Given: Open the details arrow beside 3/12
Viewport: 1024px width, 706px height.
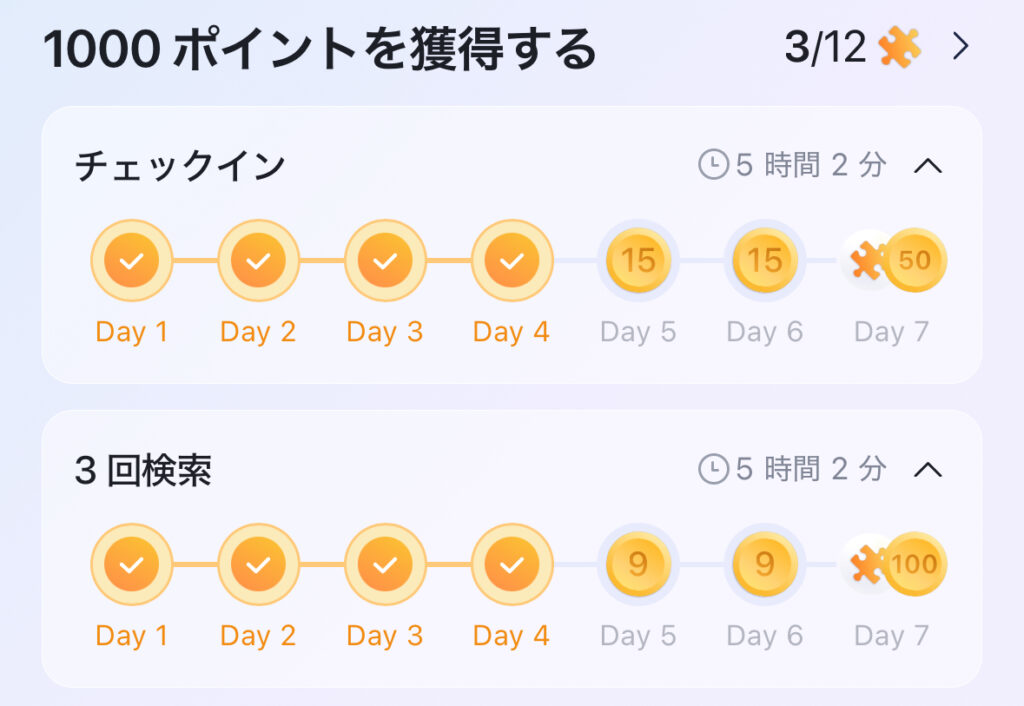Looking at the screenshot, I should pyautogui.click(x=960, y=47).
